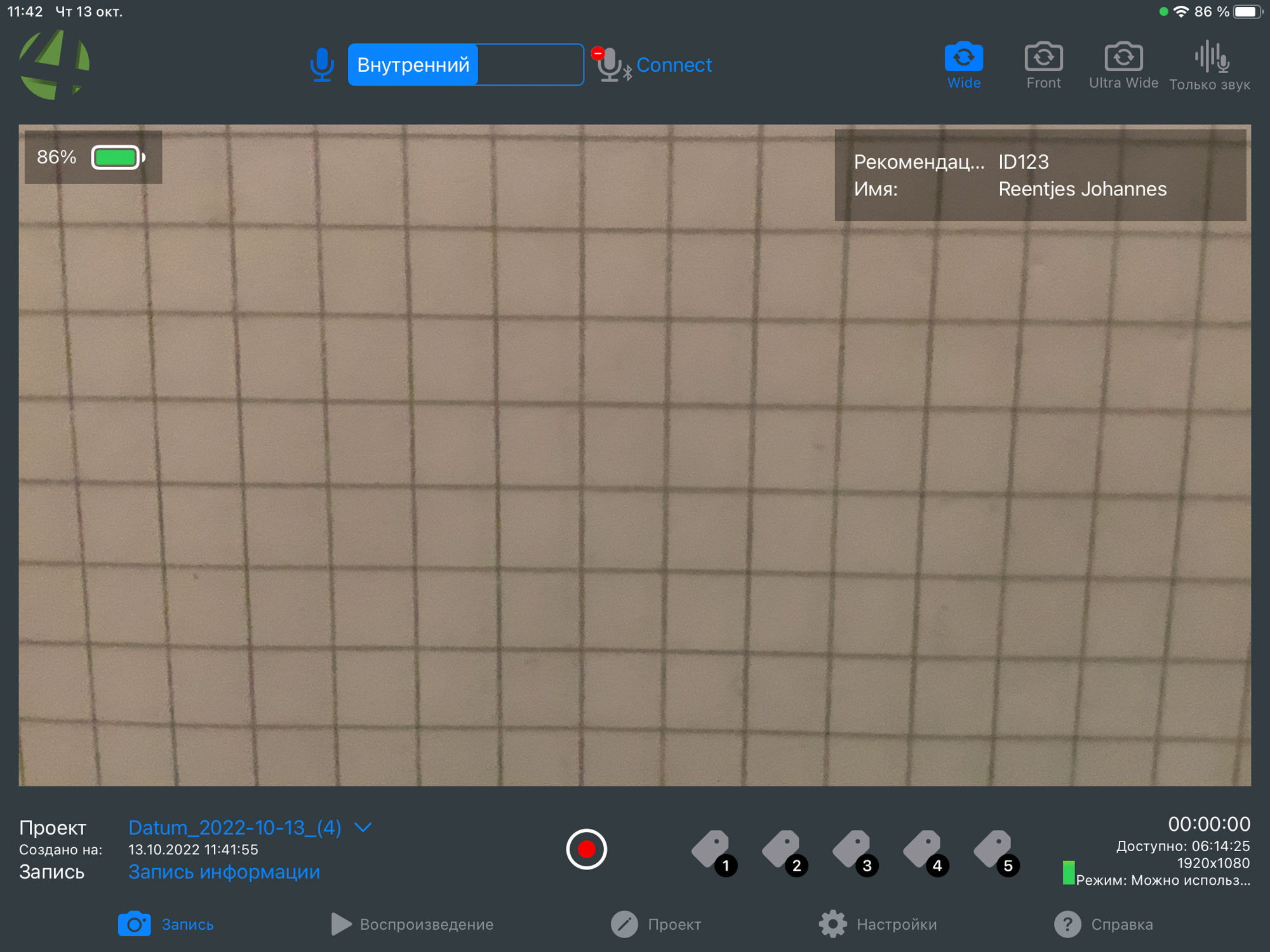
Task: Add marker tag number 3
Action: (855, 852)
